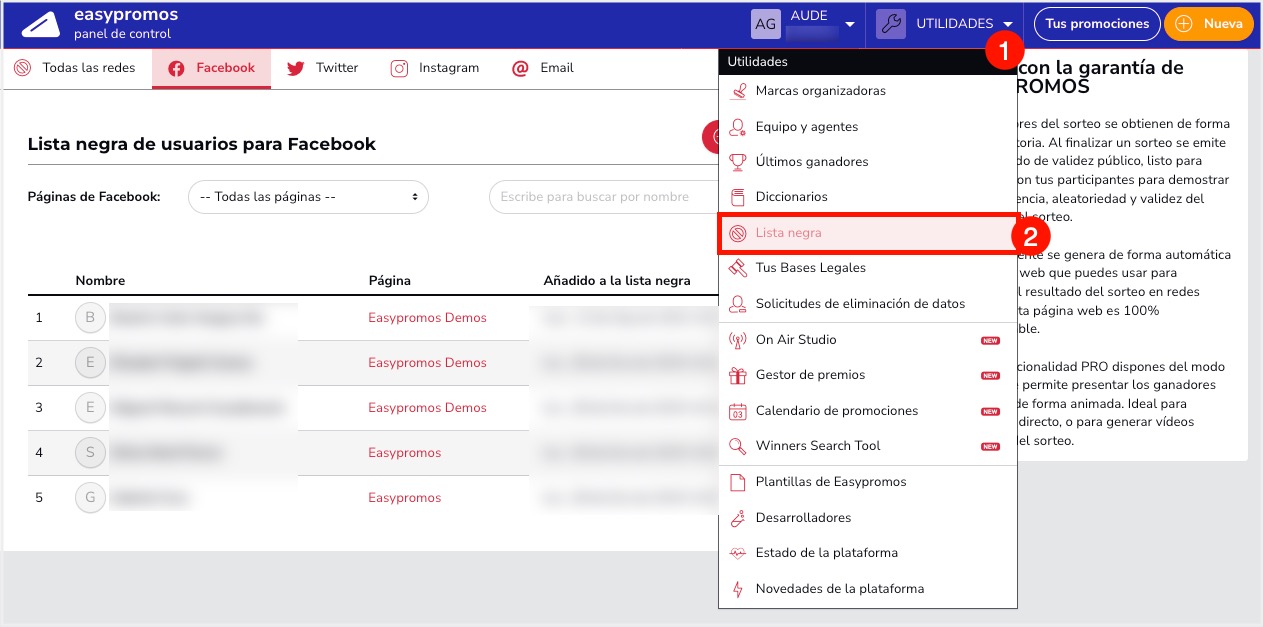
Task: Click the Lista negra blocked icon in menu
Action: click(x=738, y=233)
